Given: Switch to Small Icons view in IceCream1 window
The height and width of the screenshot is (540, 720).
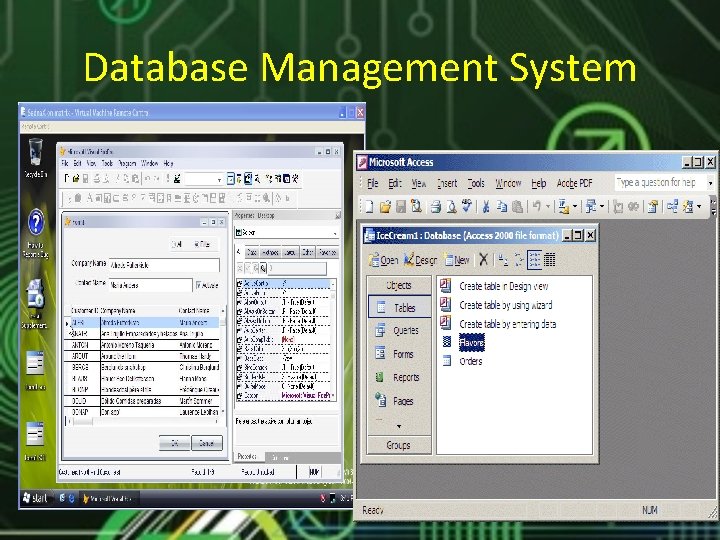Looking at the screenshot, I should [x=518, y=260].
